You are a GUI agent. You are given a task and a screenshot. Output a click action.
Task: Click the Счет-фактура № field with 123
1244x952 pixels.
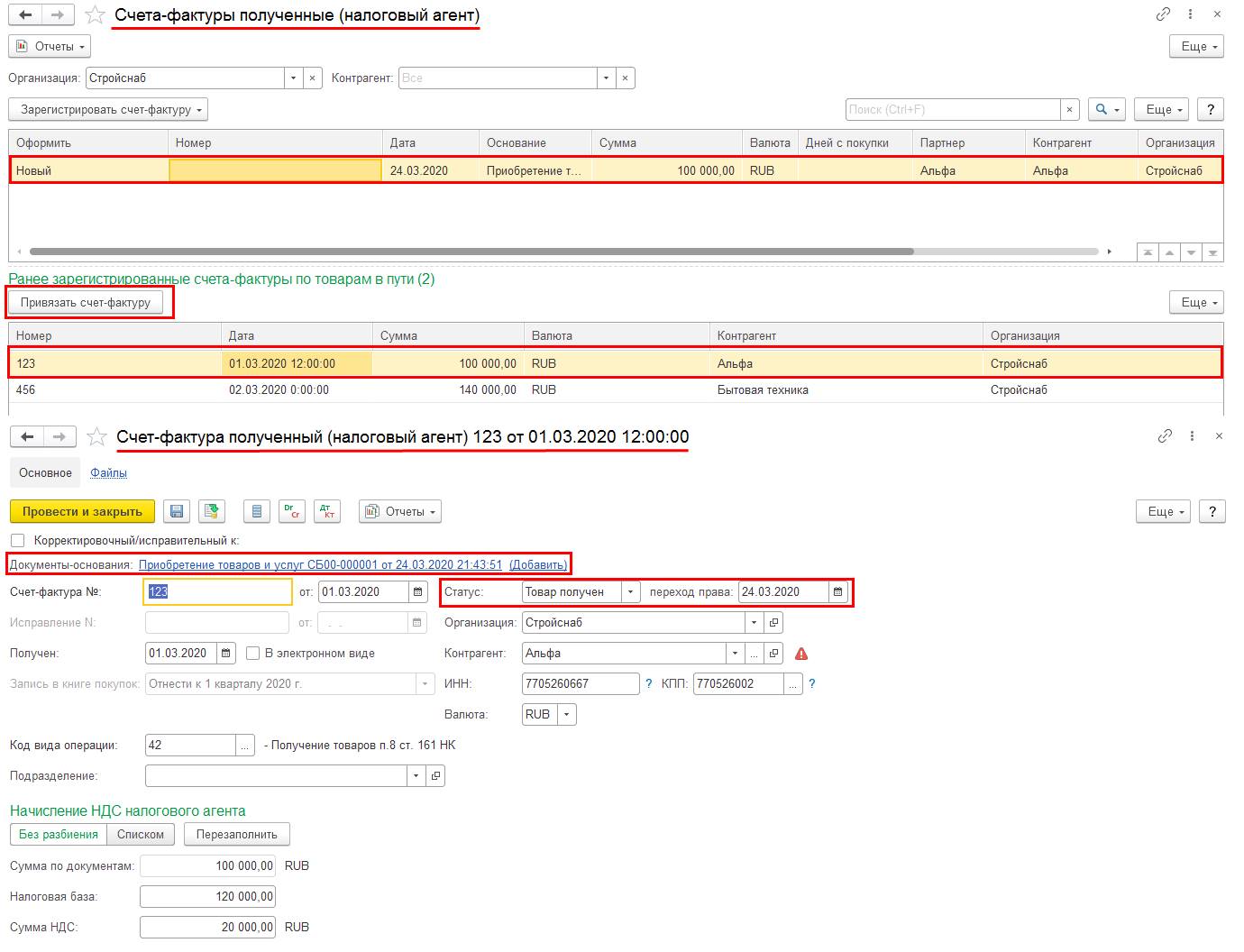click(x=218, y=592)
